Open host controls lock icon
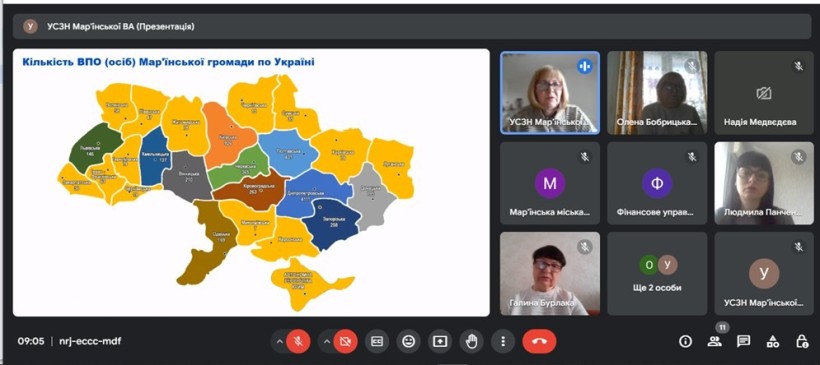Screen dimensions: 820x365 click(x=802, y=341)
